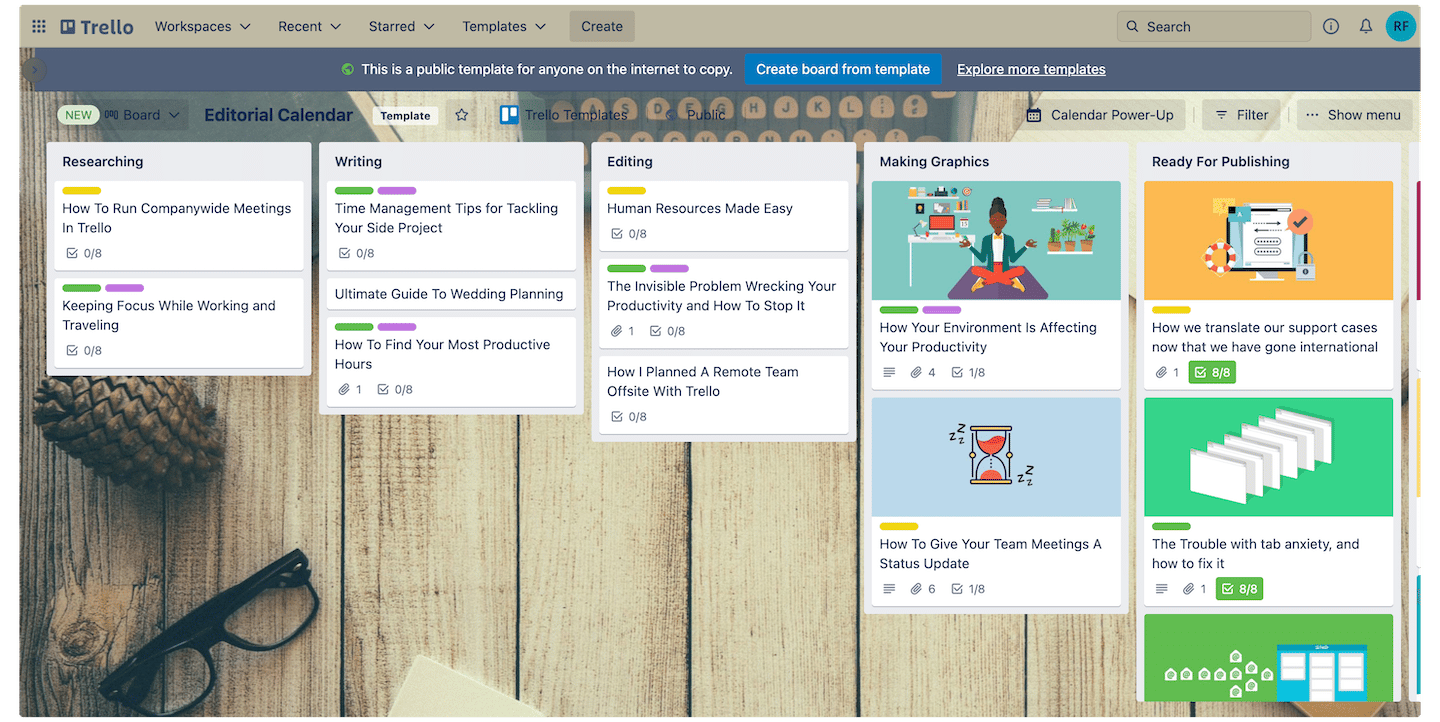Viewport: 1440px width, 722px height.
Task: Open the Filter options
Action: [x=1241, y=115]
